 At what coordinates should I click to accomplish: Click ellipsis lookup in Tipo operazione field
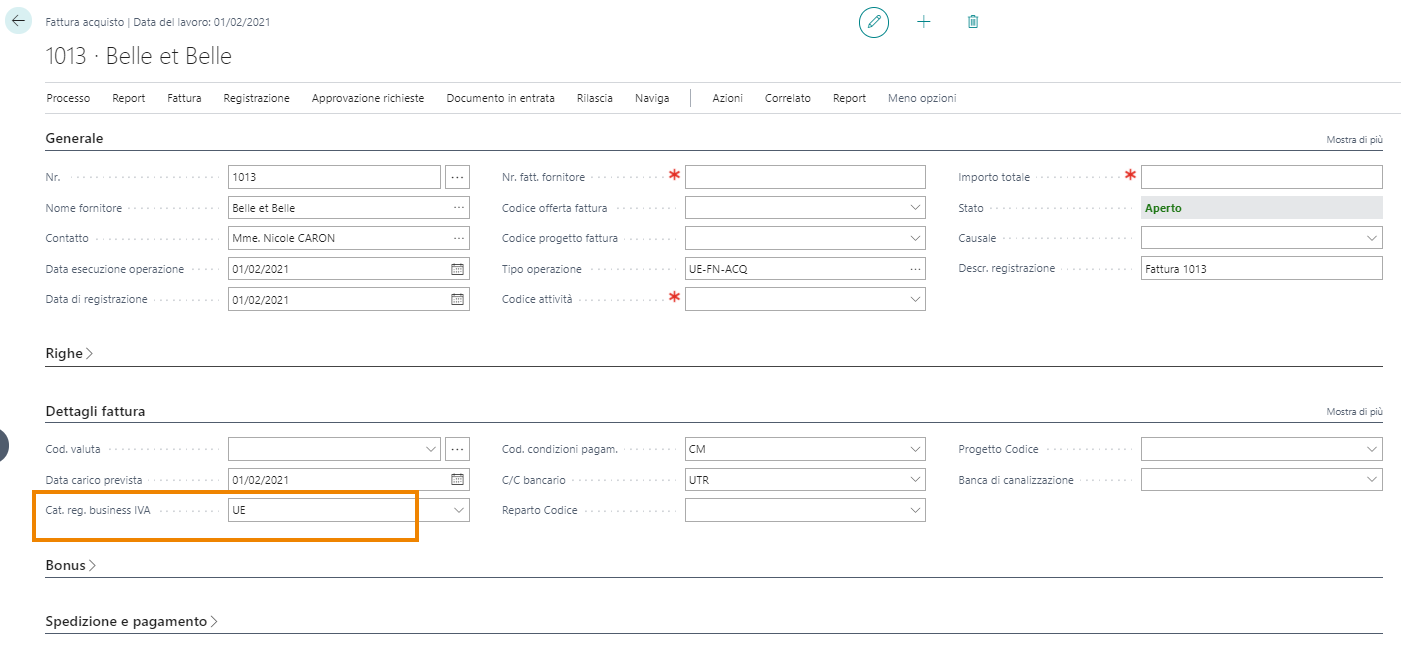(914, 269)
